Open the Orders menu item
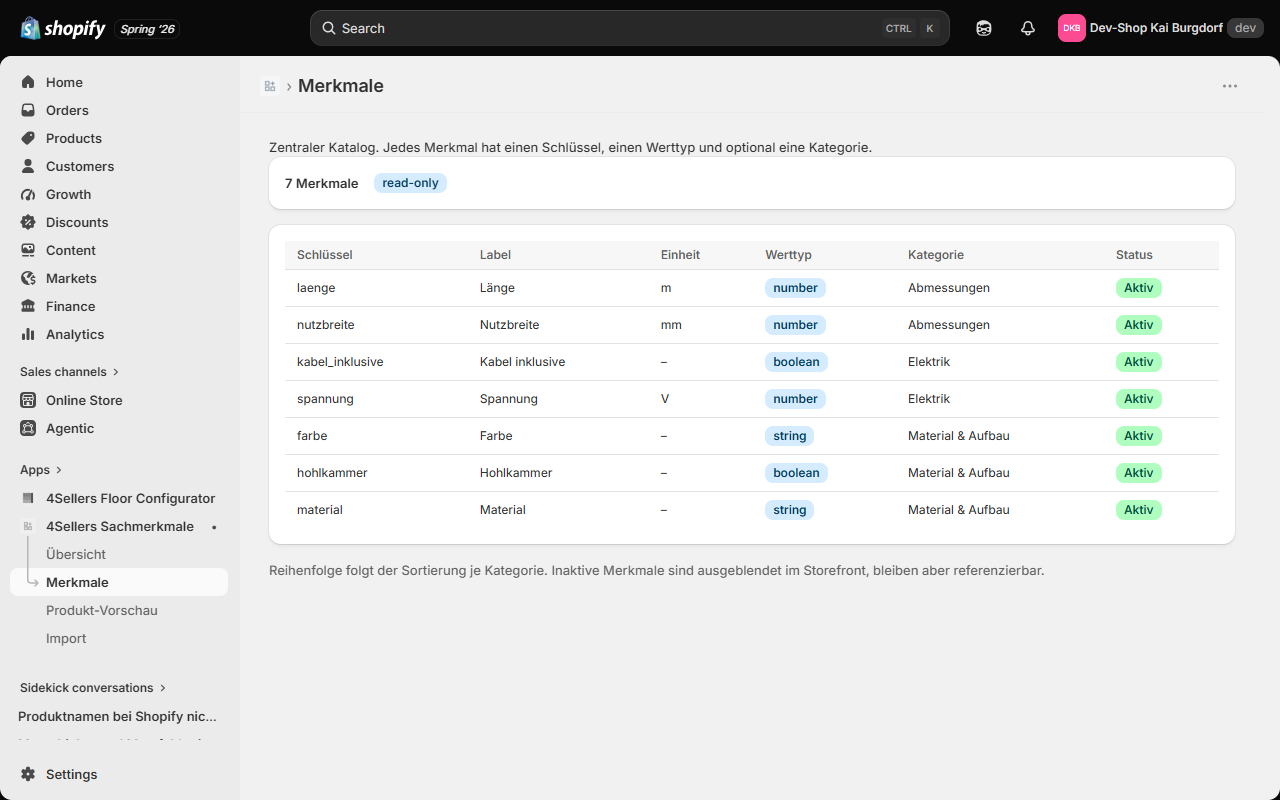 (x=119, y=110)
